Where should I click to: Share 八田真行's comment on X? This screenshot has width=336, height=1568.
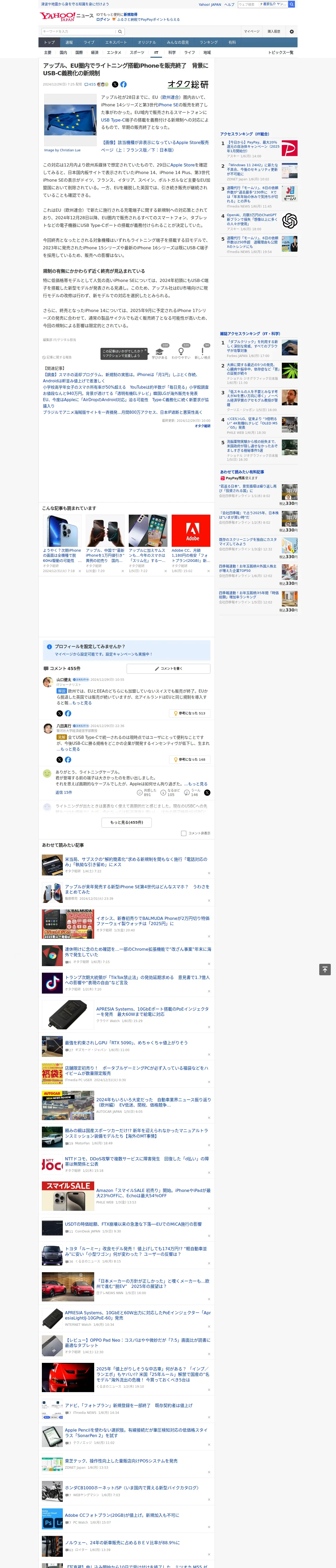(60, 760)
